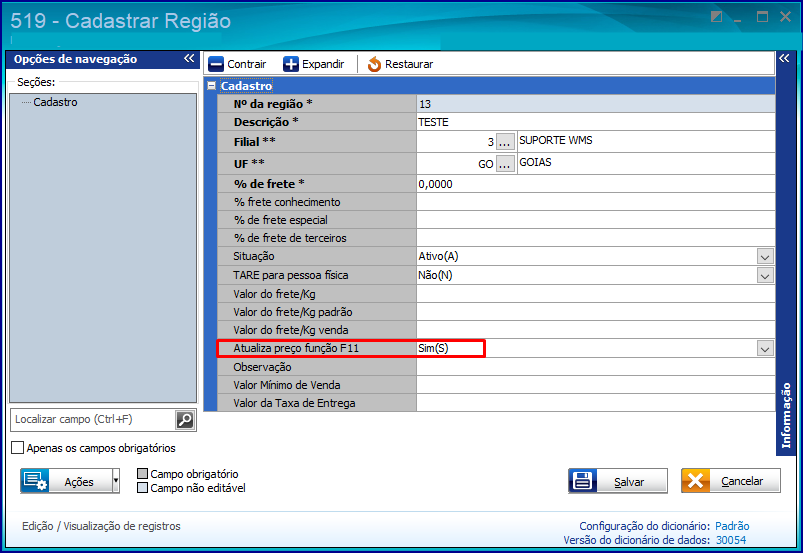Click the Contrair minus icon
The image size is (803, 553).
[x=216, y=64]
